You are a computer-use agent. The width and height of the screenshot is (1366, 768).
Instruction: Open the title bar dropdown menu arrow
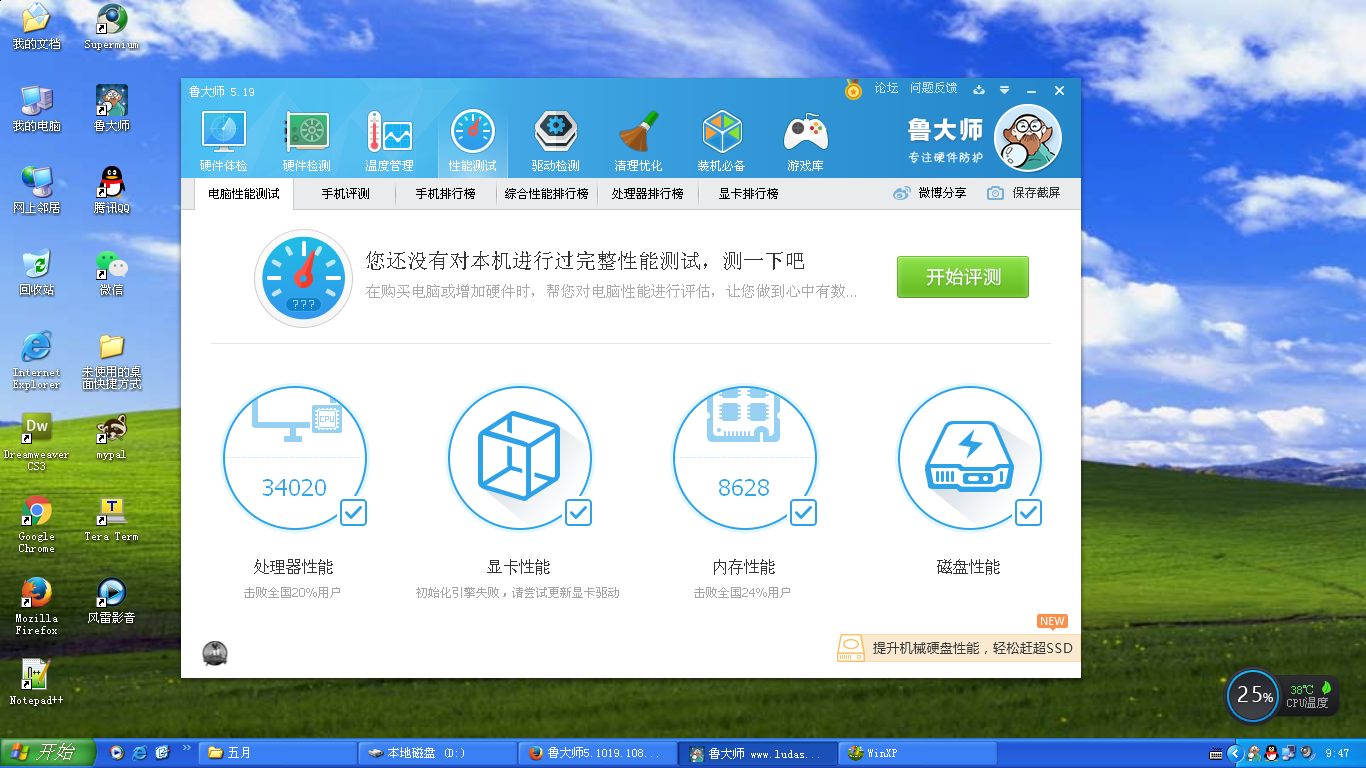pyautogui.click(x=1004, y=90)
